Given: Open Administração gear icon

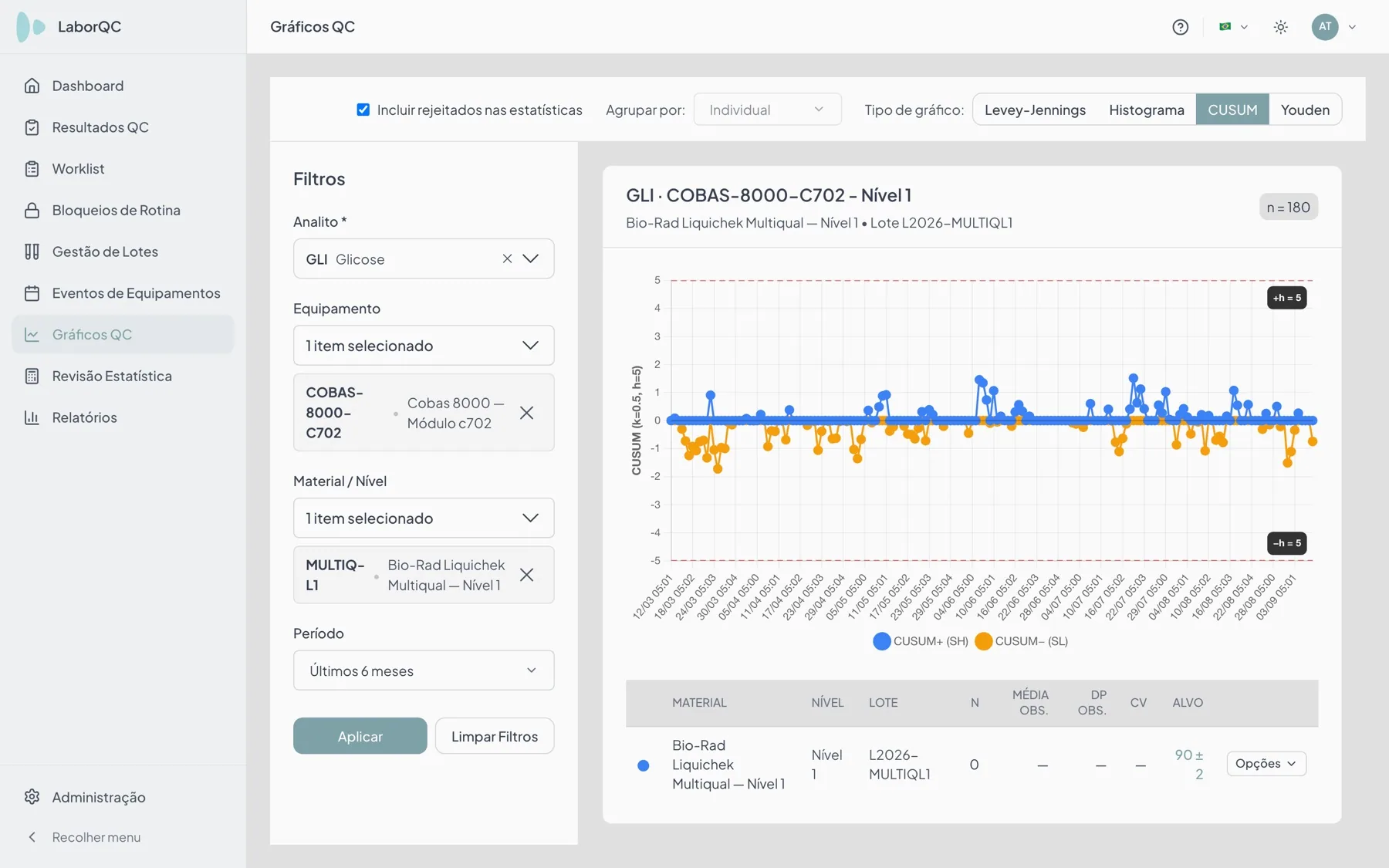Looking at the screenshot, I should point(32,797).
